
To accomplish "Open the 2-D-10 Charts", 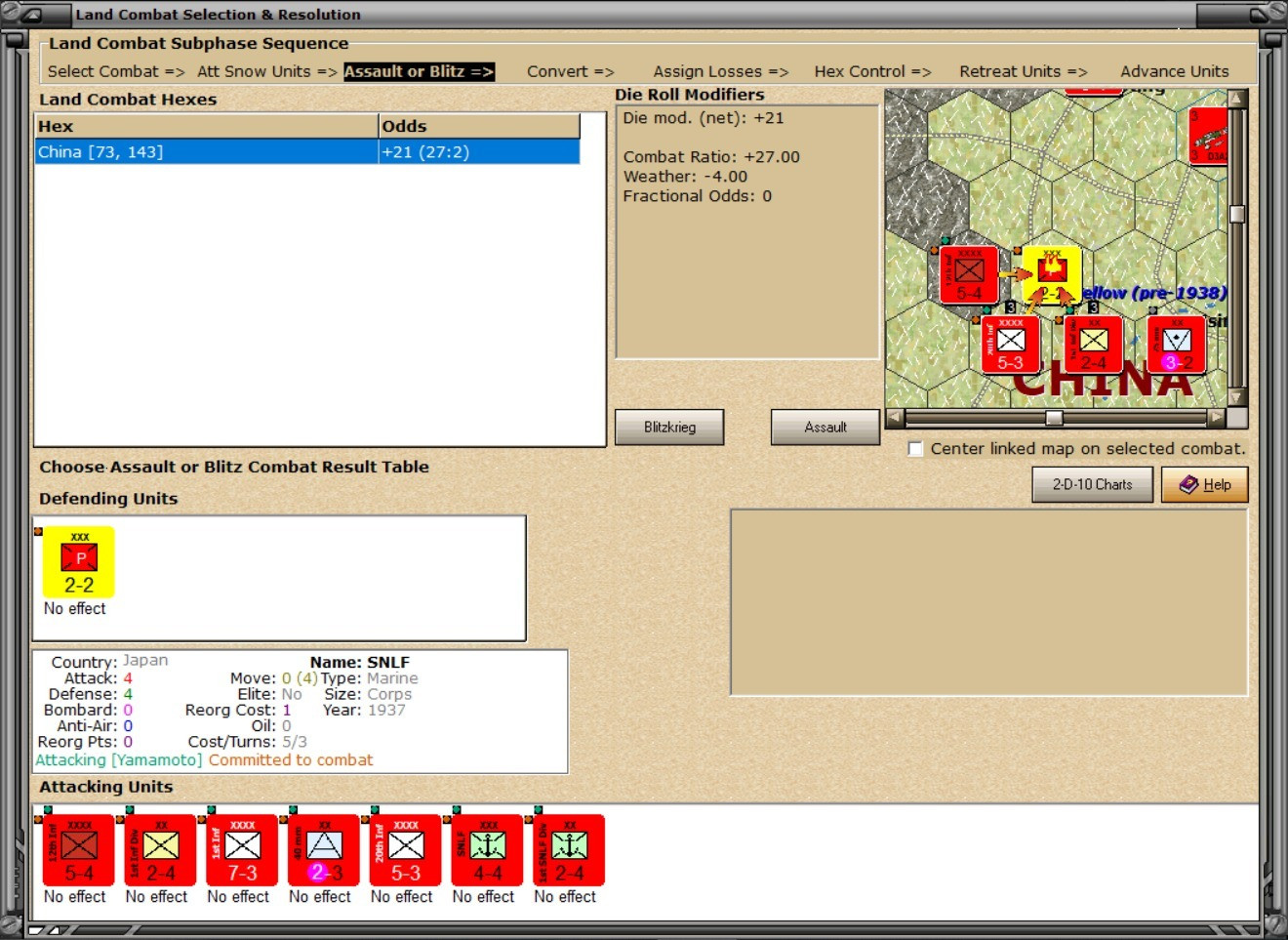I will pos(1093,484).
